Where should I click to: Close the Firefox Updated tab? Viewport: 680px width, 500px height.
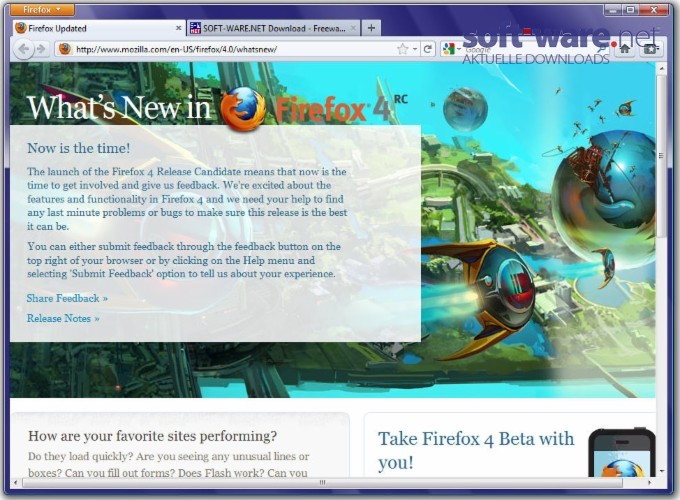[178, 28]
